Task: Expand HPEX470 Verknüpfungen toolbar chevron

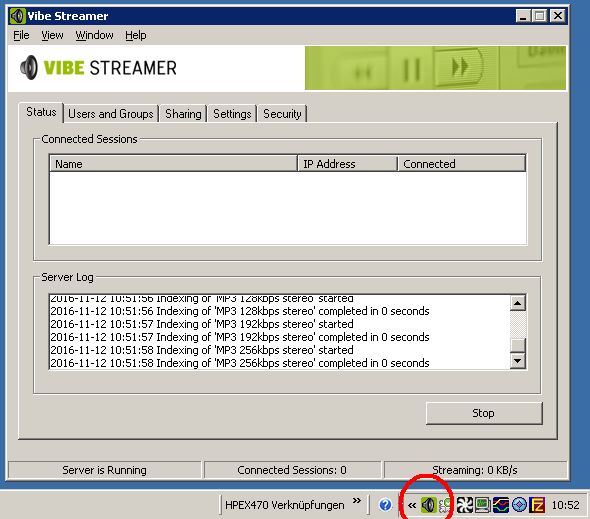Action: coord(357,501)
